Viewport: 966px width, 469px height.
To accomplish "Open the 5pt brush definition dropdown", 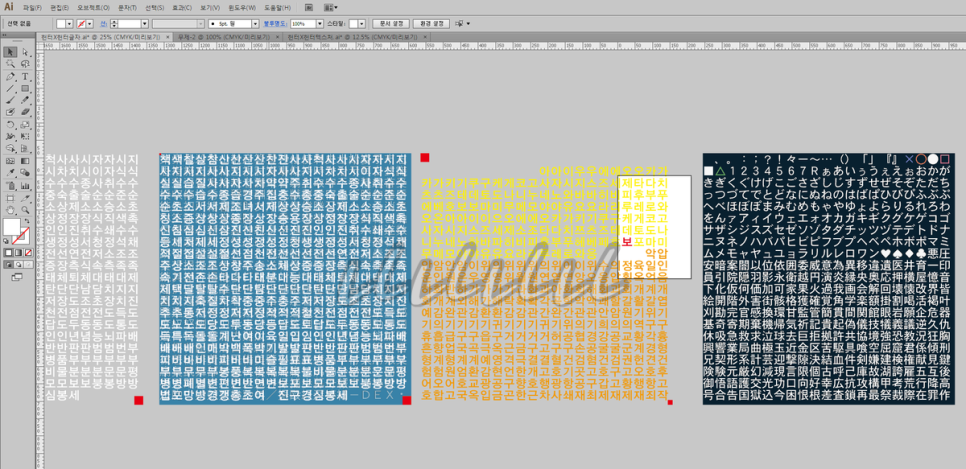I will click(x=255, y=23).
